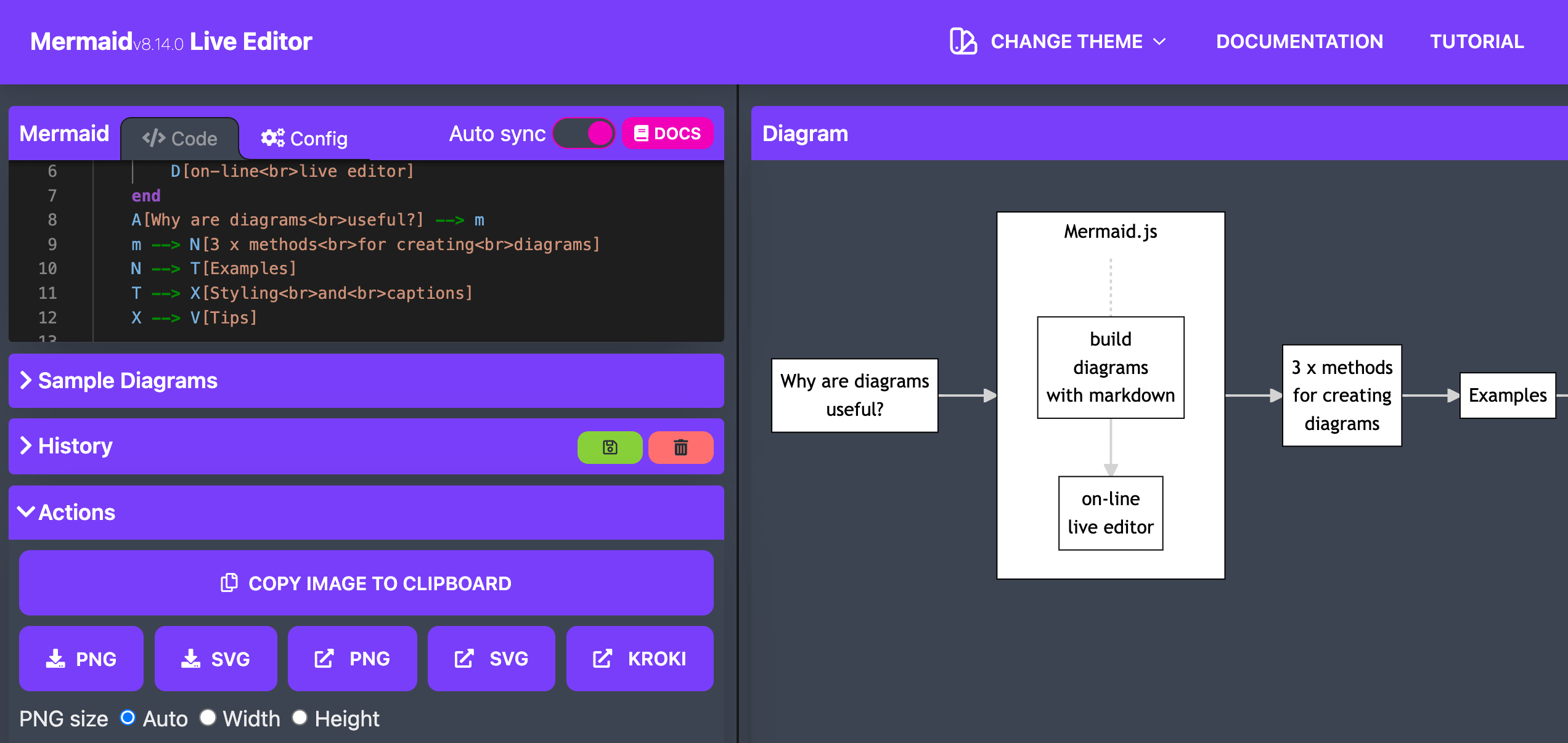The image size is (1568, 743).
Task: Click the code brackets icon on Code tab
Action: point(153,138)
